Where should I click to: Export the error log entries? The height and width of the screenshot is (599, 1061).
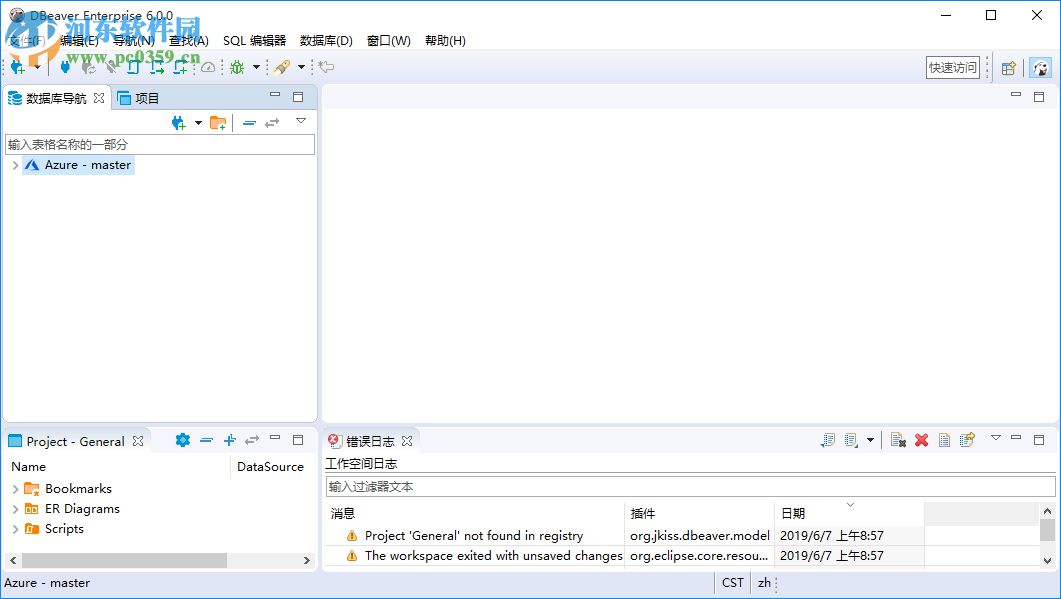click(965, 440)
